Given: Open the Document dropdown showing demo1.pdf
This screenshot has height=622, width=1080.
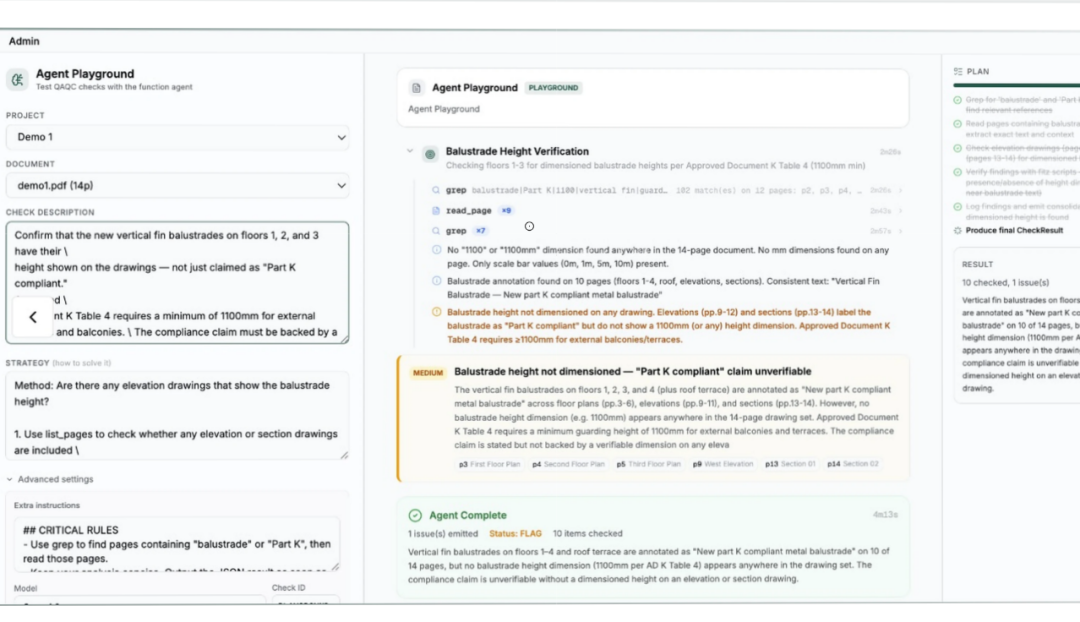Looking at the screenshot, I should tap(177, 185).
